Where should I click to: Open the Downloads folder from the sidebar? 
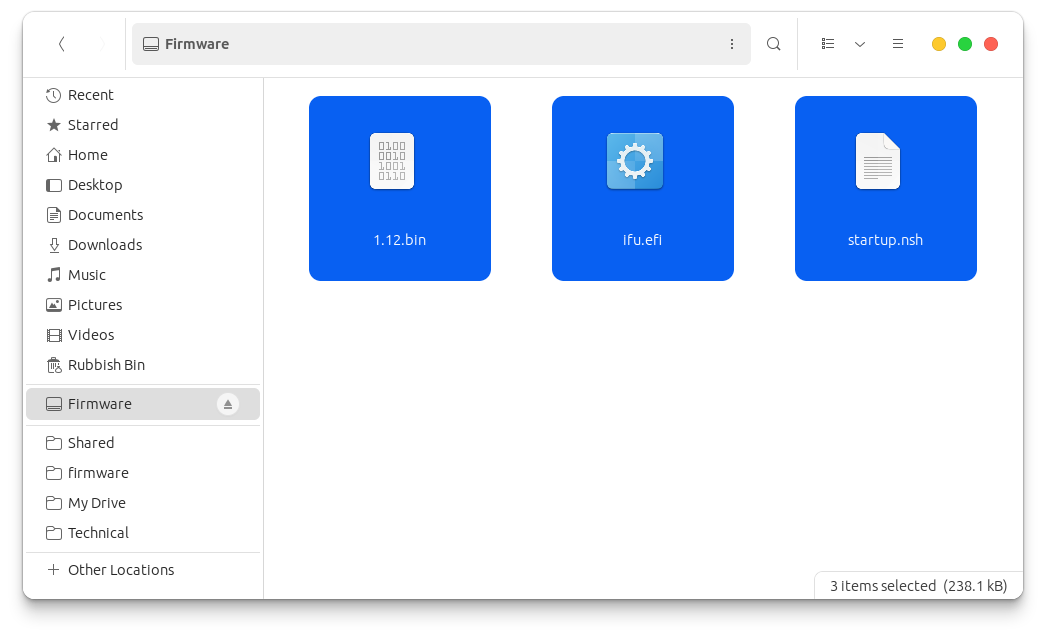103,244
